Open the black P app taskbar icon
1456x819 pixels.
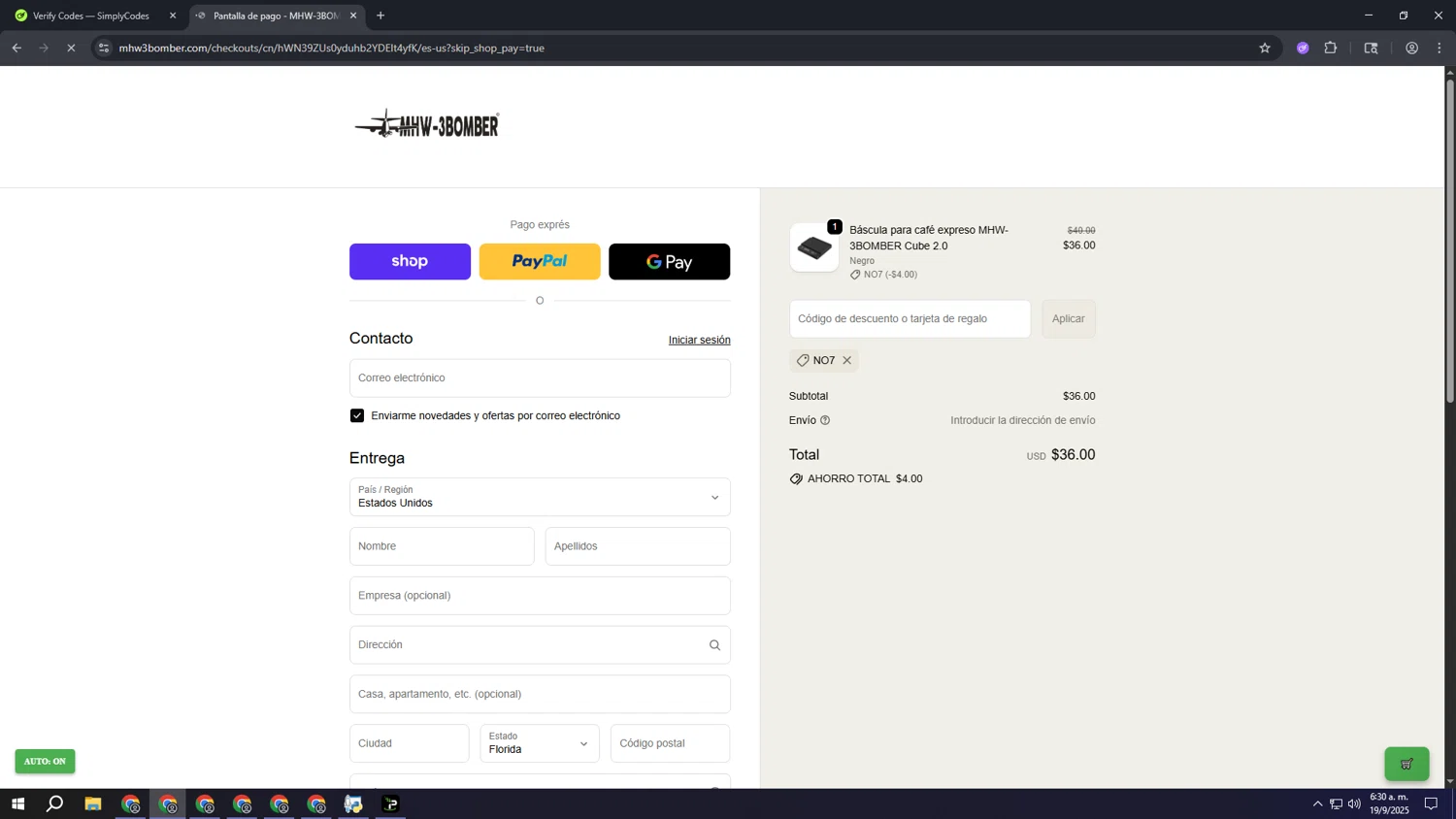[390, 803]
